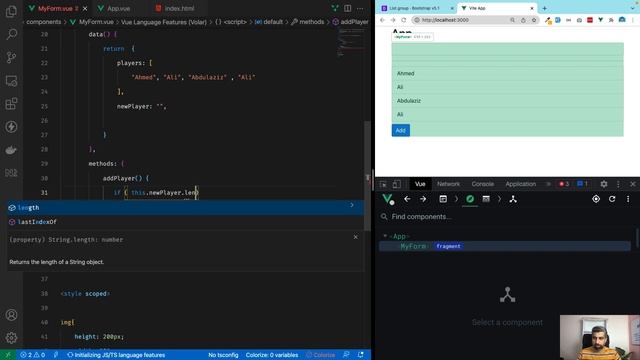Click the Ahmed list item on the page

[507, 73]
